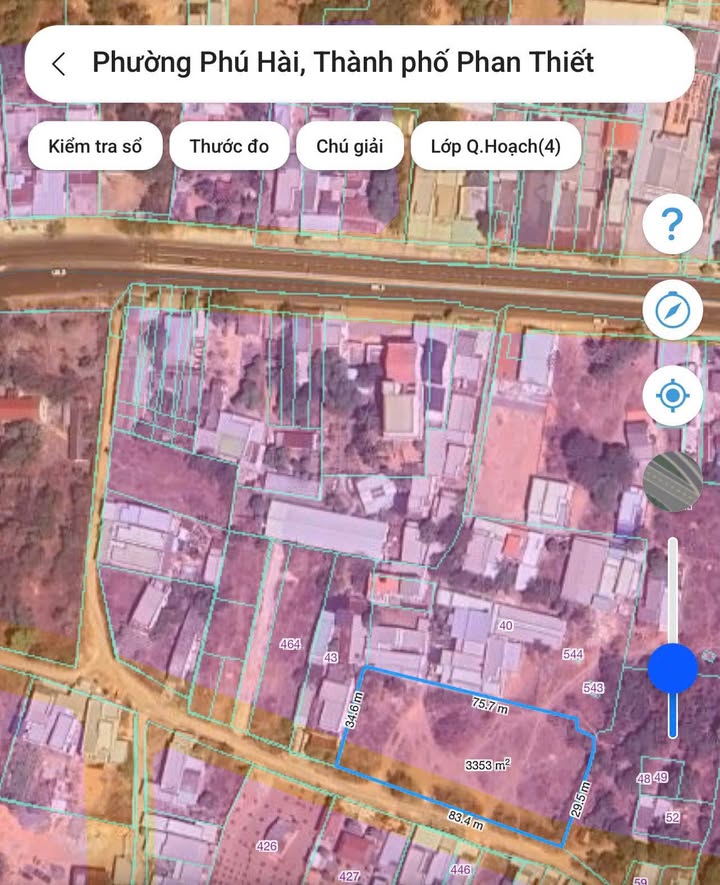
Task: Open Kiểm tra sổ
Action: click(95, 146)
